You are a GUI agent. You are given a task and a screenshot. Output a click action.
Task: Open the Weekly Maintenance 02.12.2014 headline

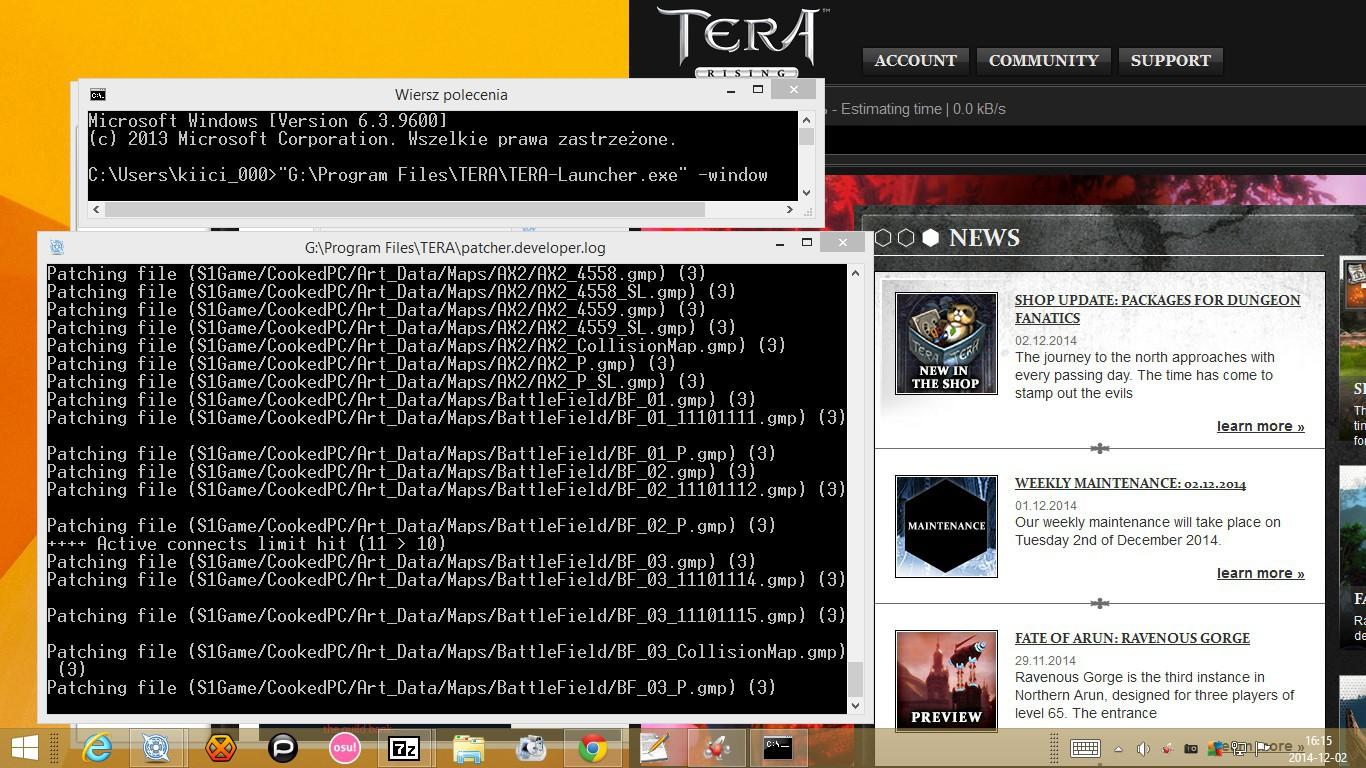point(1130,484)
